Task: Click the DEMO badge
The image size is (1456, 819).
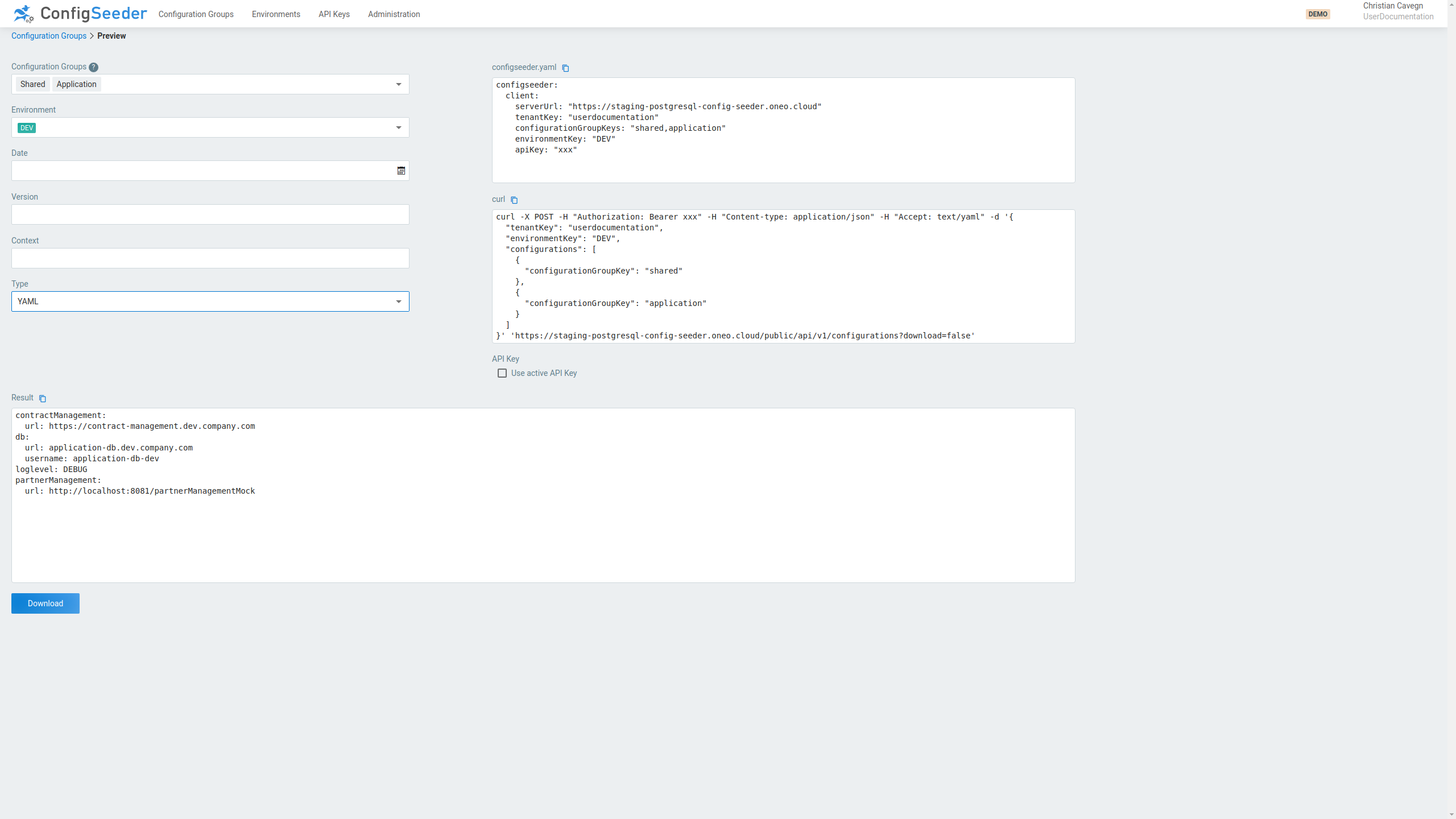Action: [x=1318, y=14]
